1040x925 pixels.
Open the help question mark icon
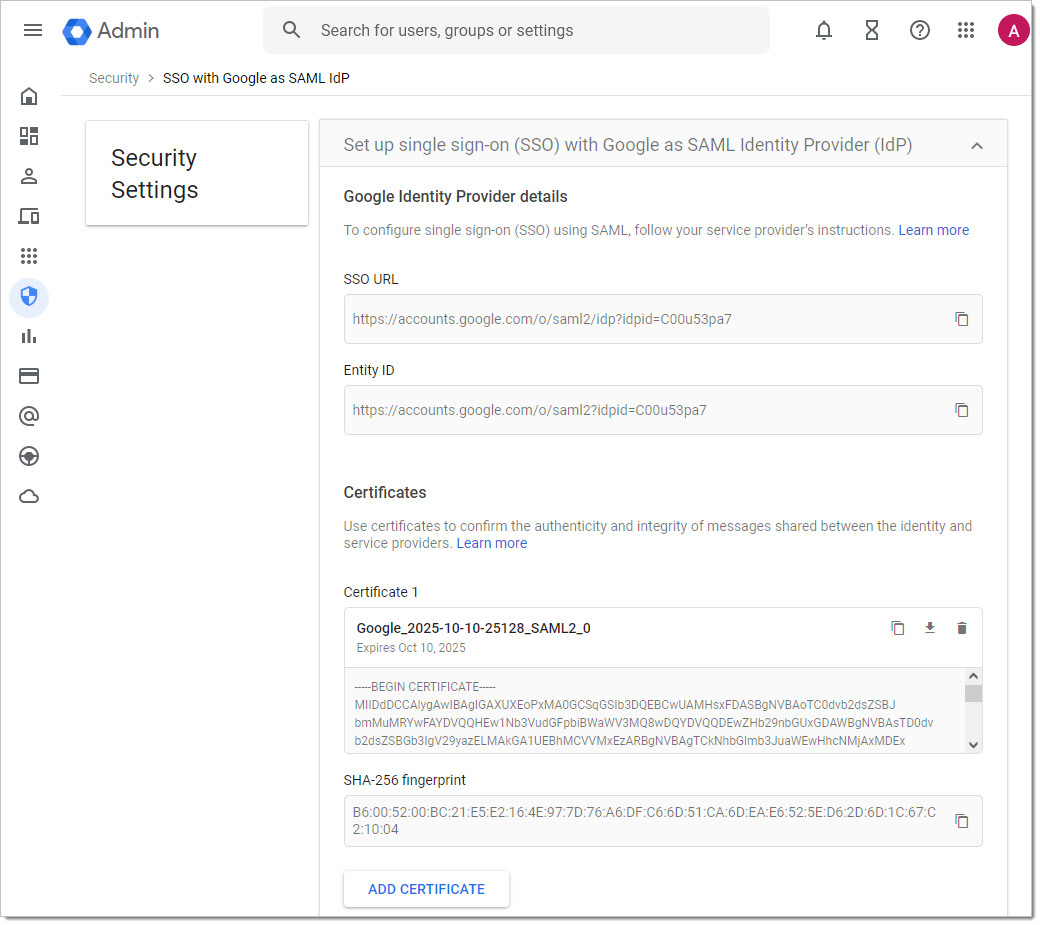[x=919, y=31]
